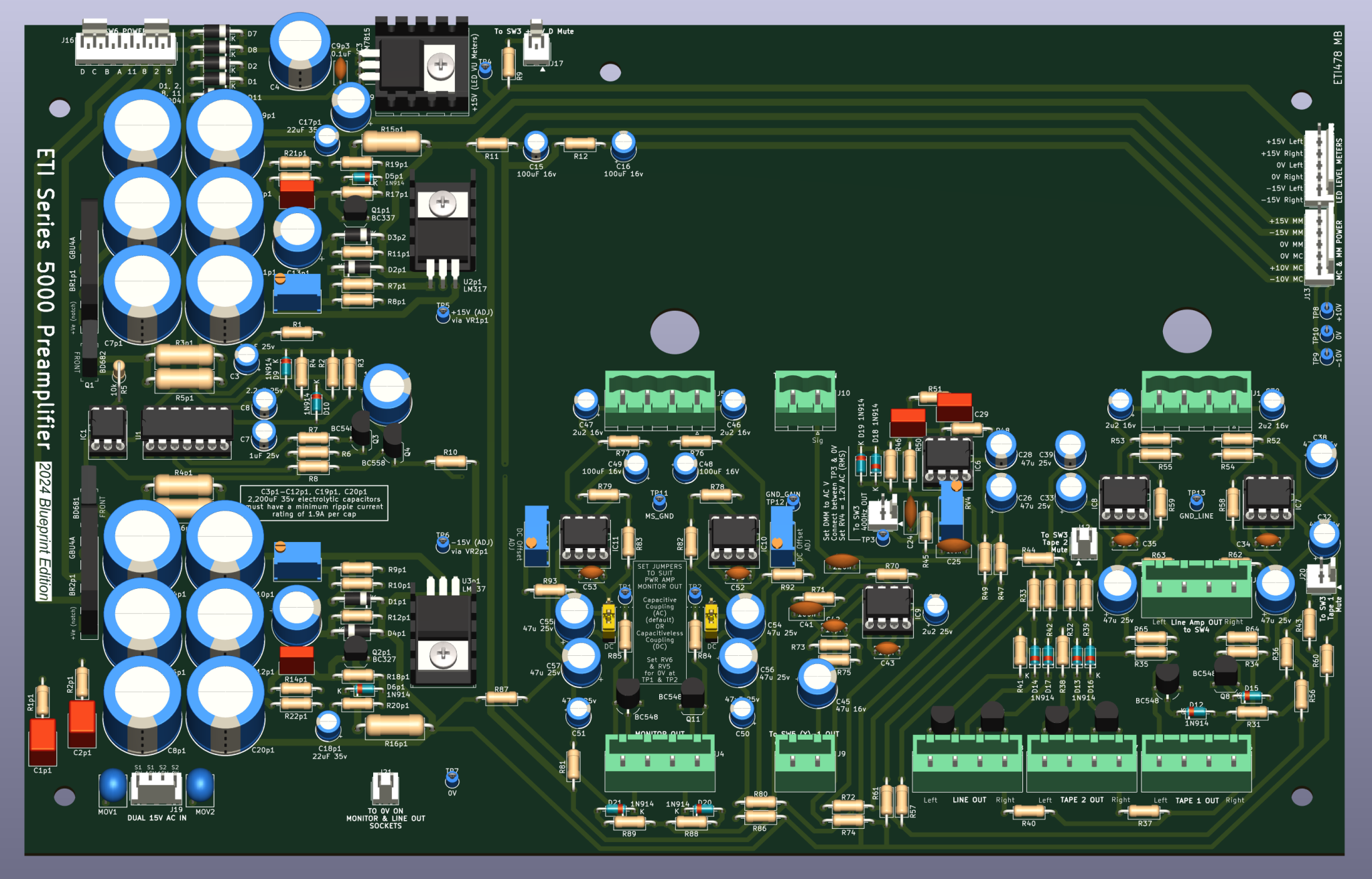Select the U1 fourteen-pin chip
Viewport: 1372px width, 879px height.
click(188, 431)
